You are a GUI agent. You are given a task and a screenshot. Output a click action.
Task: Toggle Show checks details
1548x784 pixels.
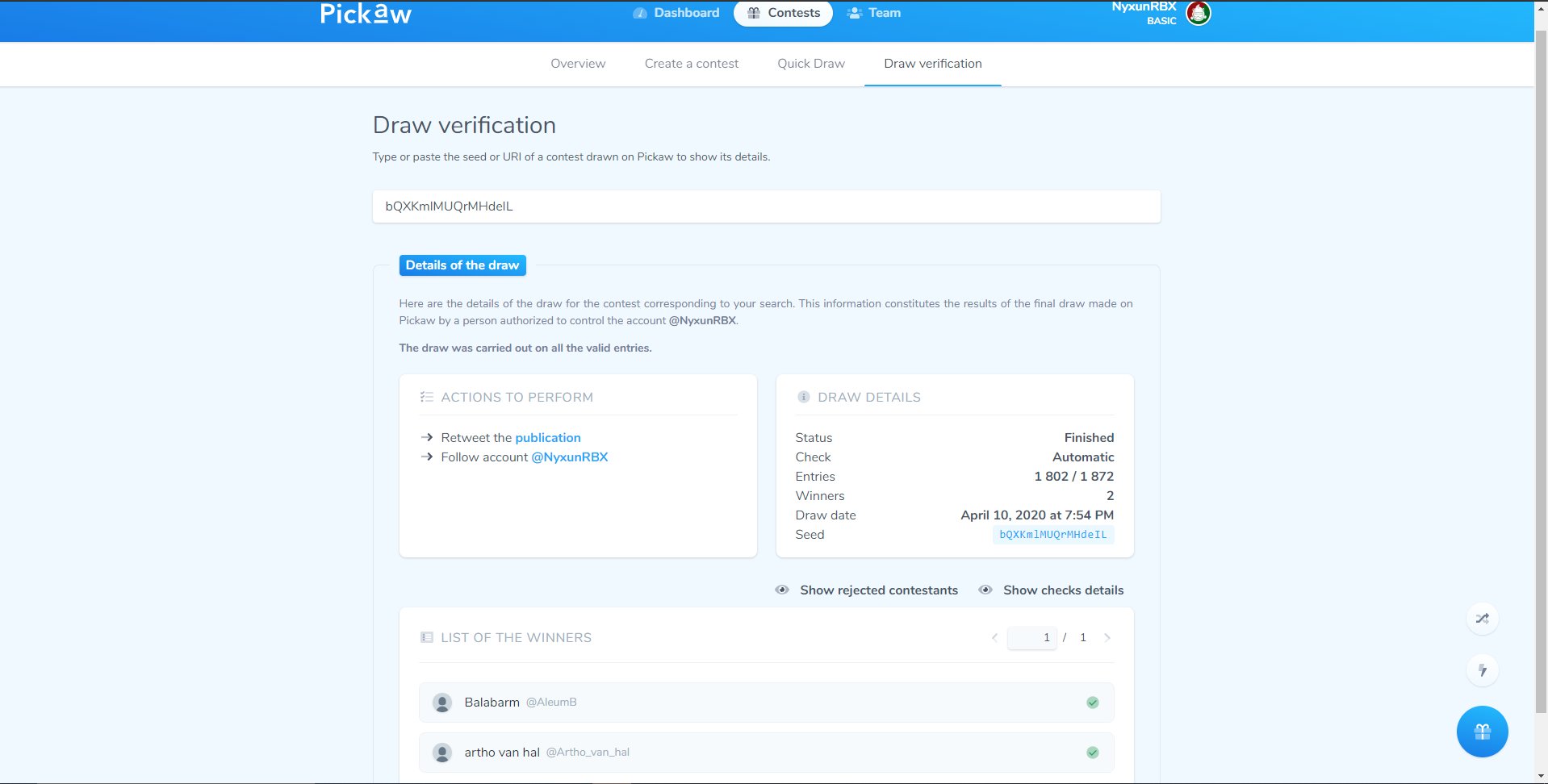1051,590
